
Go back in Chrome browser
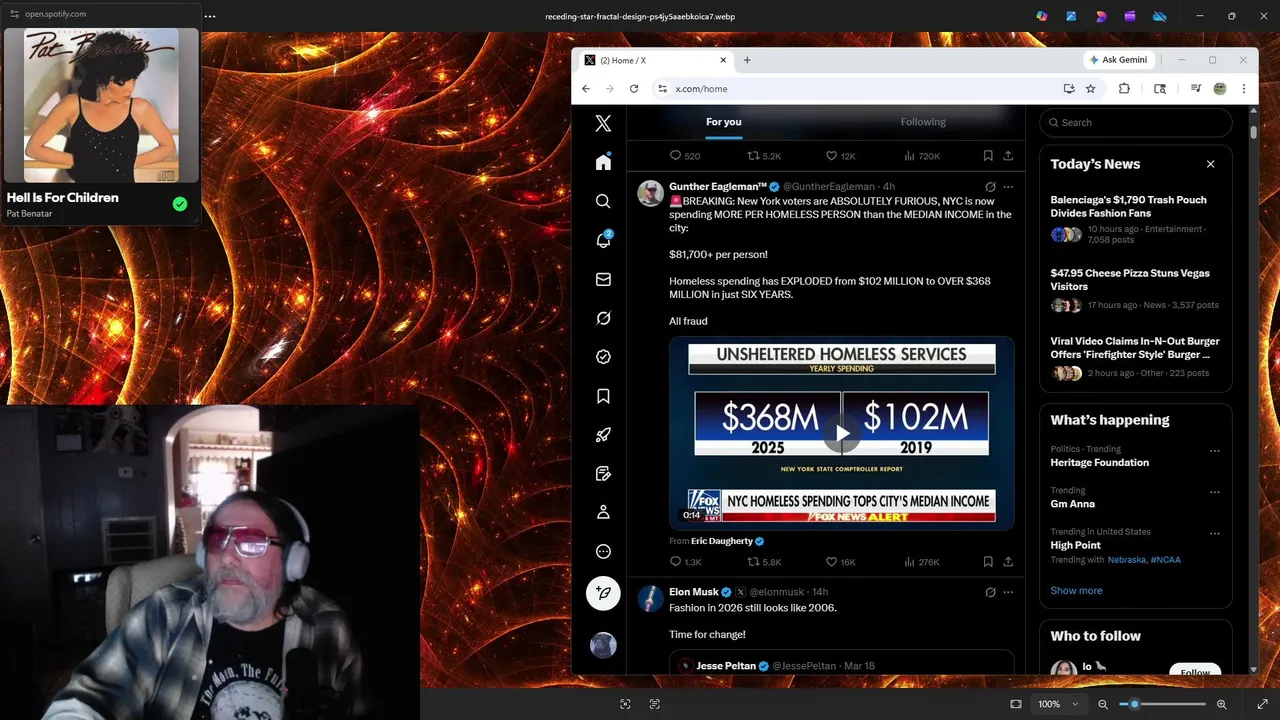pos(586,89)
